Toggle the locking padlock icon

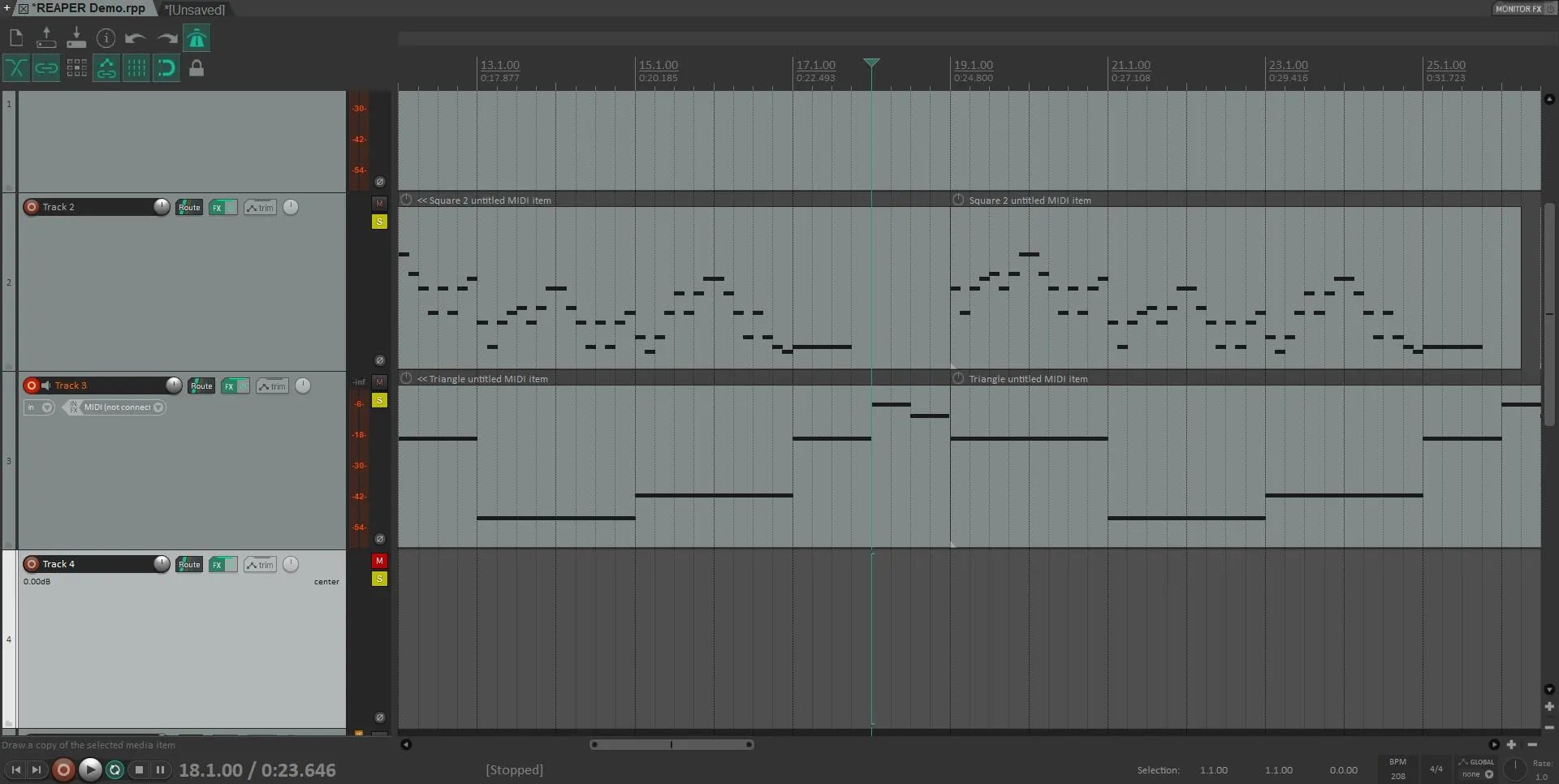click(196, 68)
